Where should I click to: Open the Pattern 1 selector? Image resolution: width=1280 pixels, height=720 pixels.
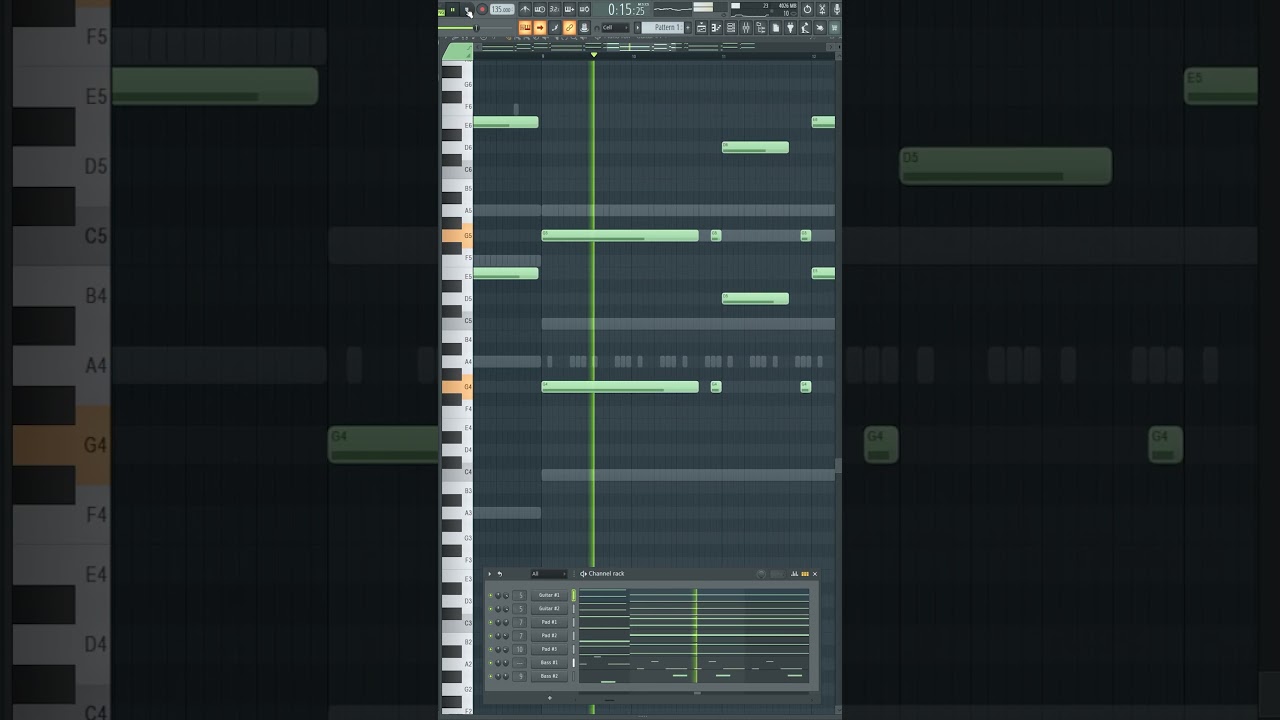tap(661, 28)
